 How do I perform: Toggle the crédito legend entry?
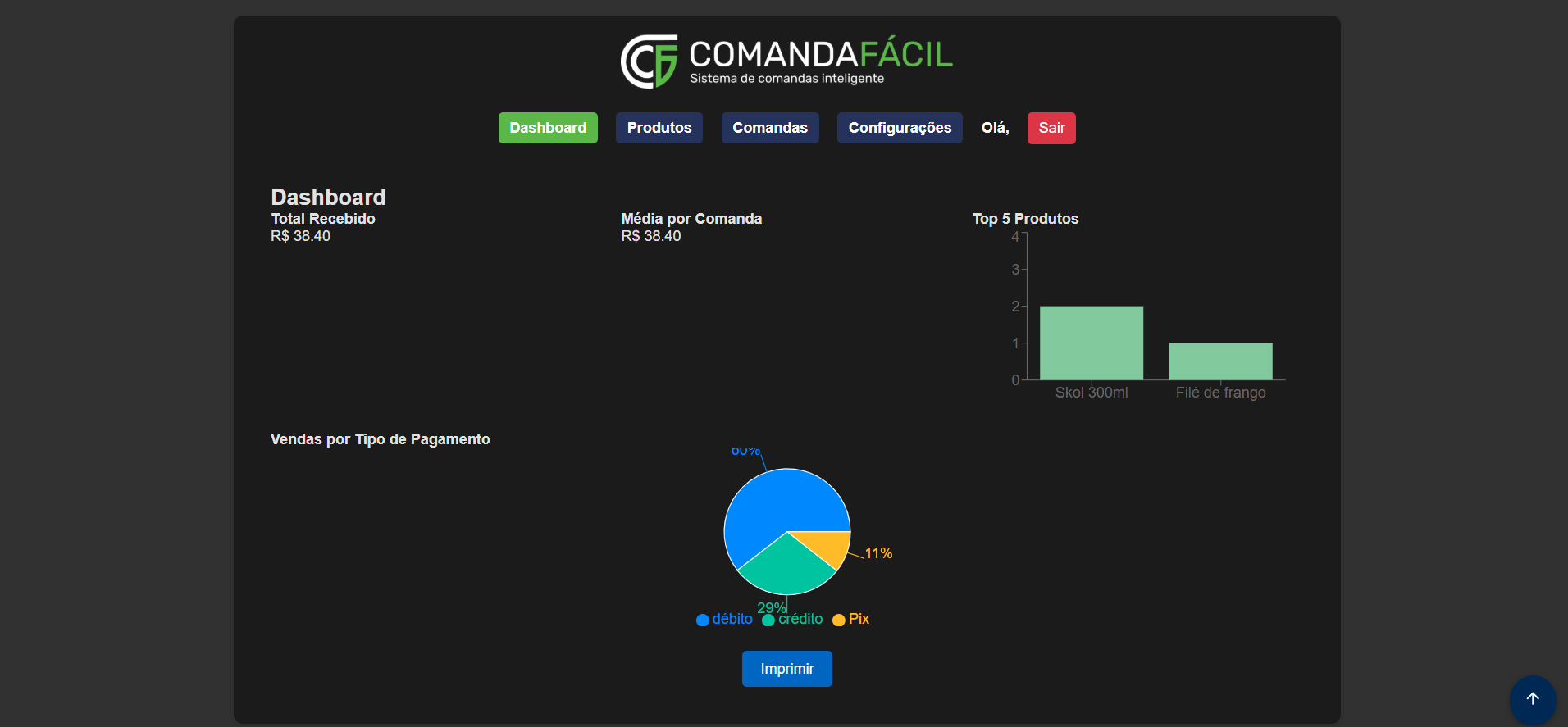pyautogui.click(x=792, y=620)
